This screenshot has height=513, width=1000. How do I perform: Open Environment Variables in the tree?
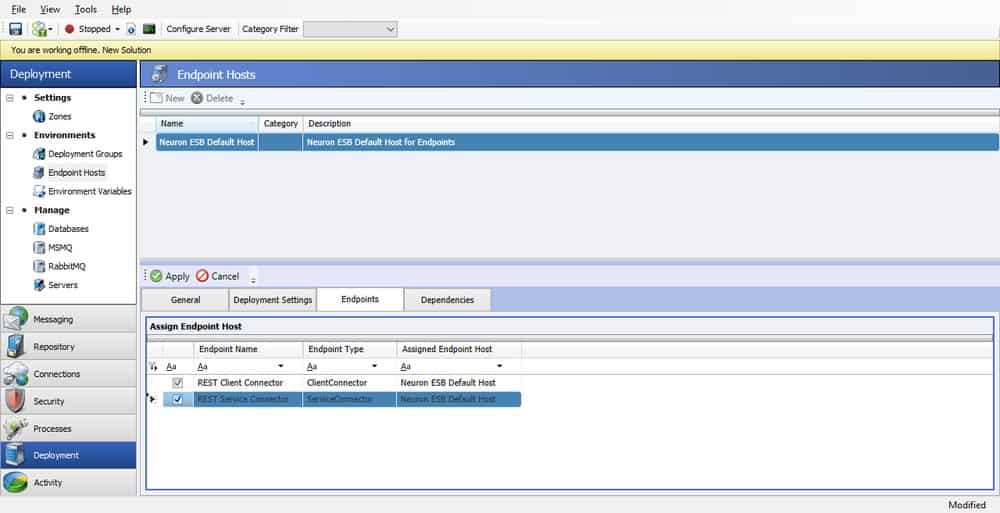point(82,191)
